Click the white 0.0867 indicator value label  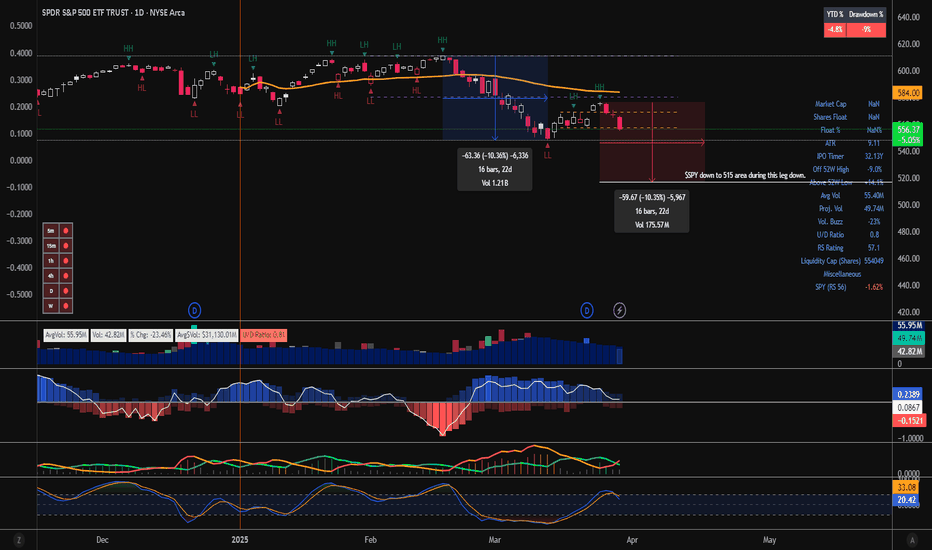(908, 407)
